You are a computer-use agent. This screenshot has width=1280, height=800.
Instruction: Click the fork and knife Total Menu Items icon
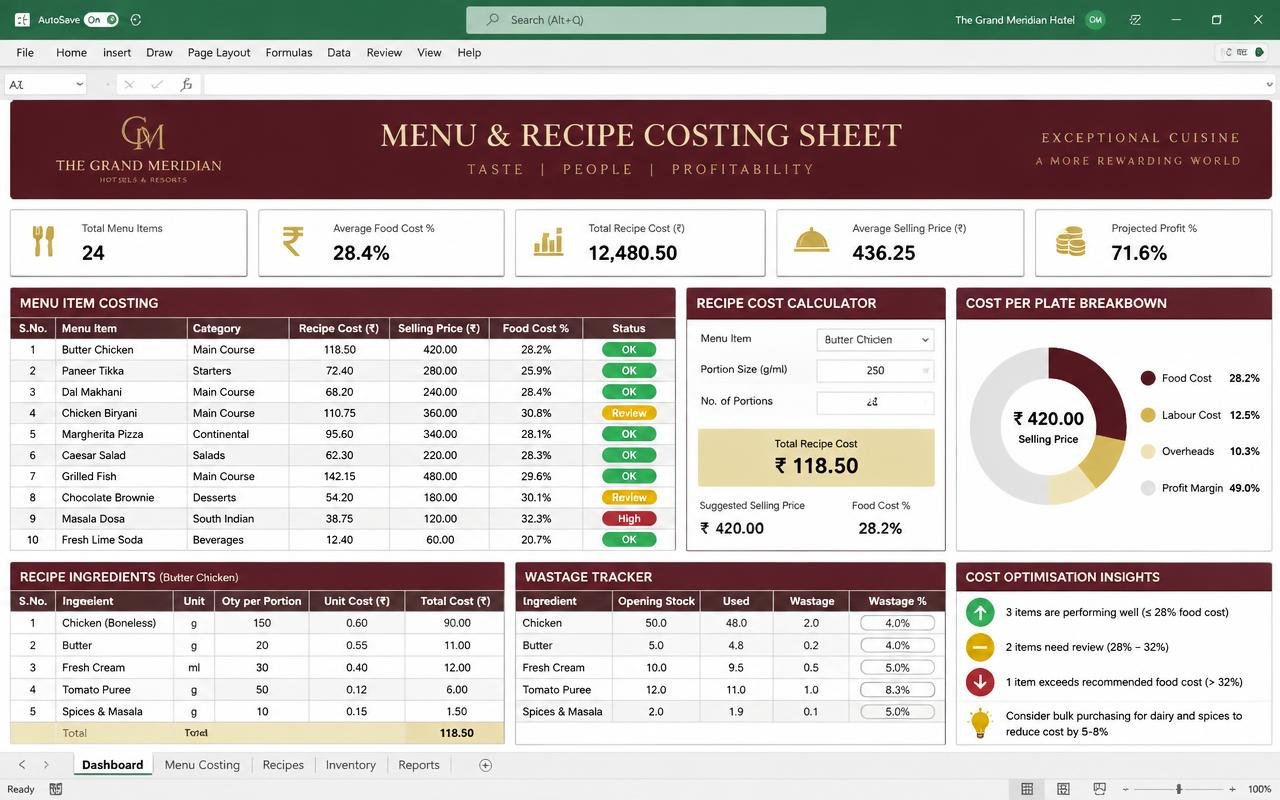(x=43, y=241)
